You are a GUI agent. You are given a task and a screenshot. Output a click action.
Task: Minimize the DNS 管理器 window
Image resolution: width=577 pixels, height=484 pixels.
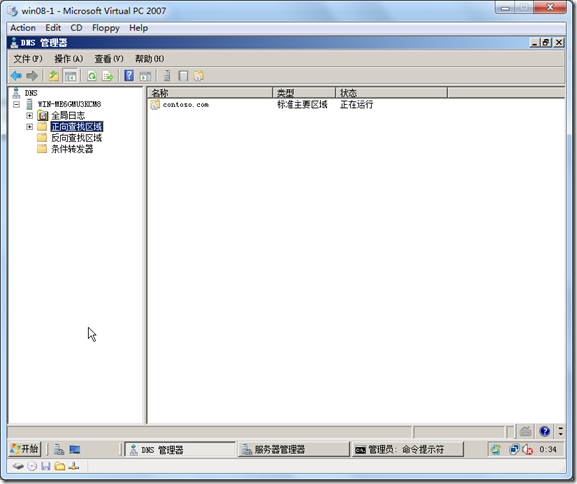click(535, 43)
